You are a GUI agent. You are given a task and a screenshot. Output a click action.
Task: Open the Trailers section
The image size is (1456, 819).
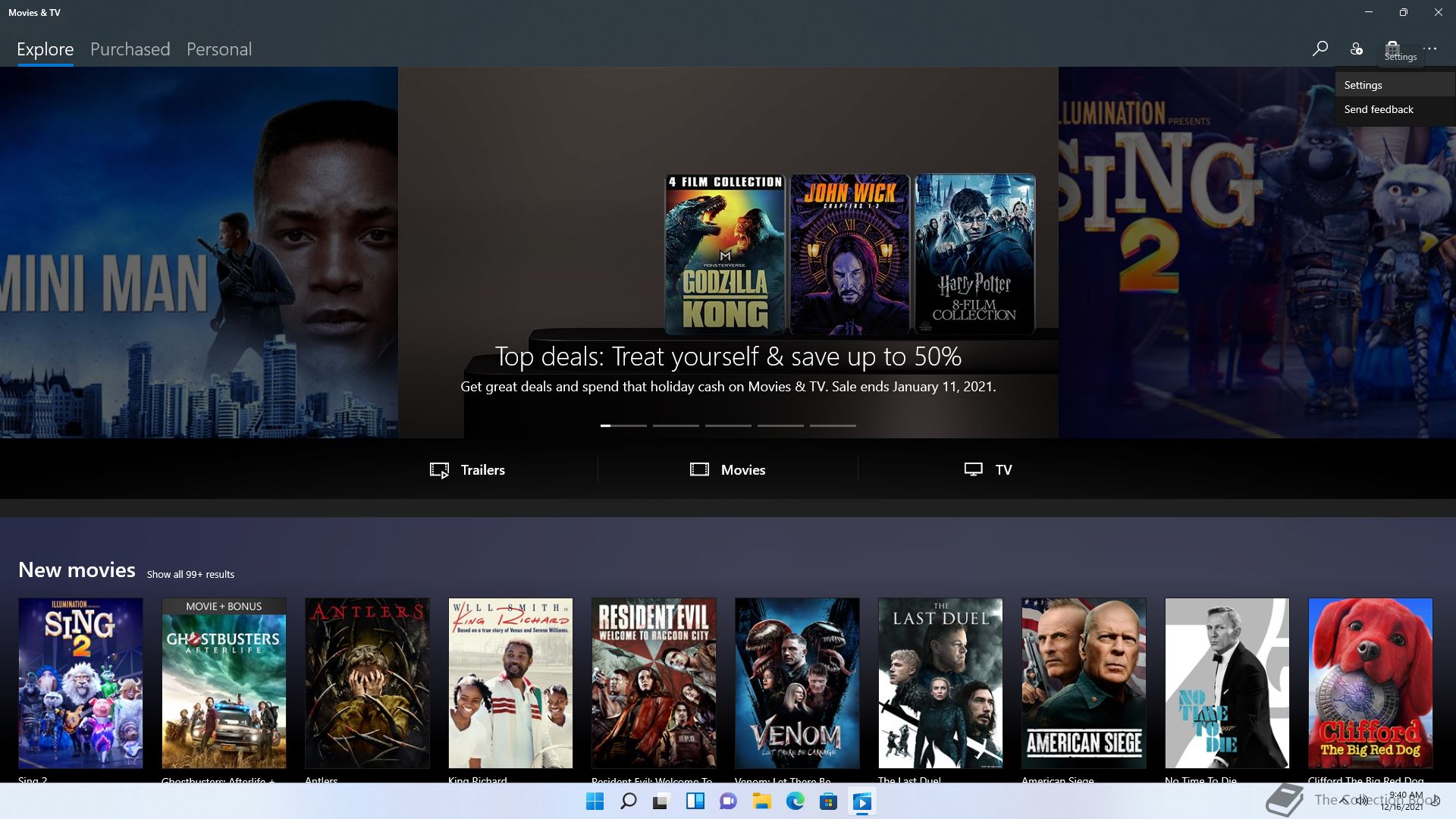[467, 469]
